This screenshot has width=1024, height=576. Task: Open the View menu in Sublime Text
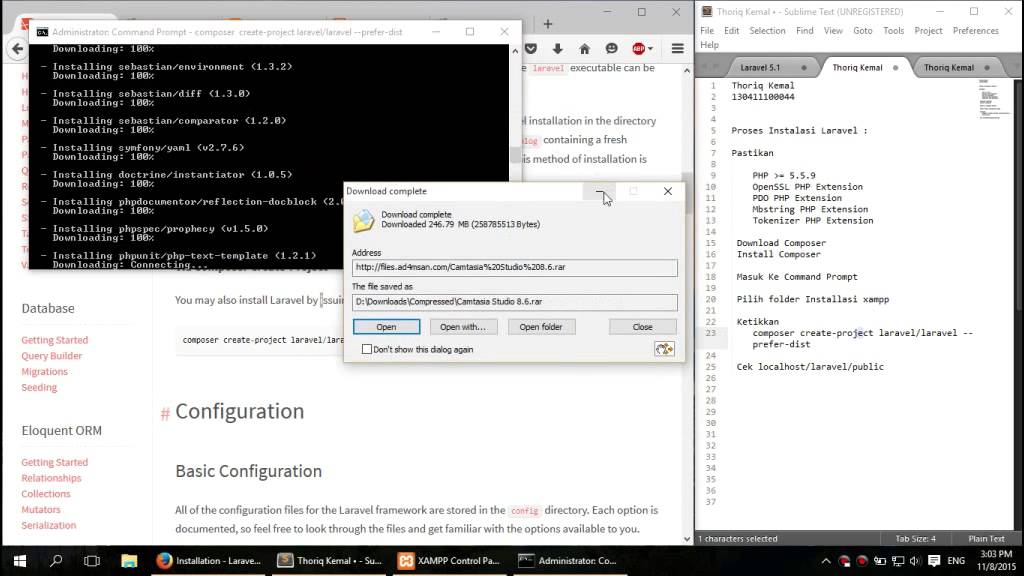pos(833,31)
